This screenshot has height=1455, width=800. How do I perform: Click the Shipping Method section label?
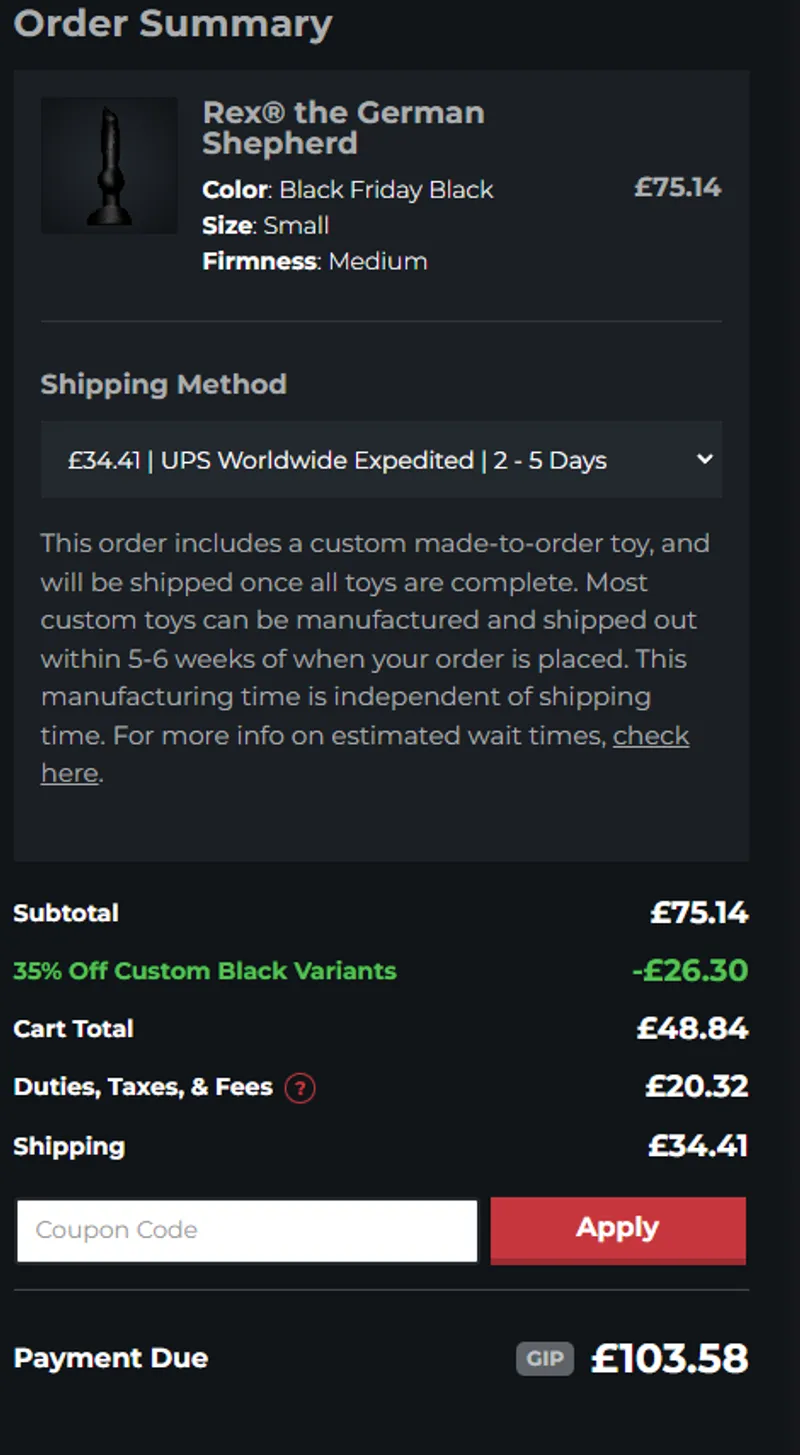click(163, 384)
